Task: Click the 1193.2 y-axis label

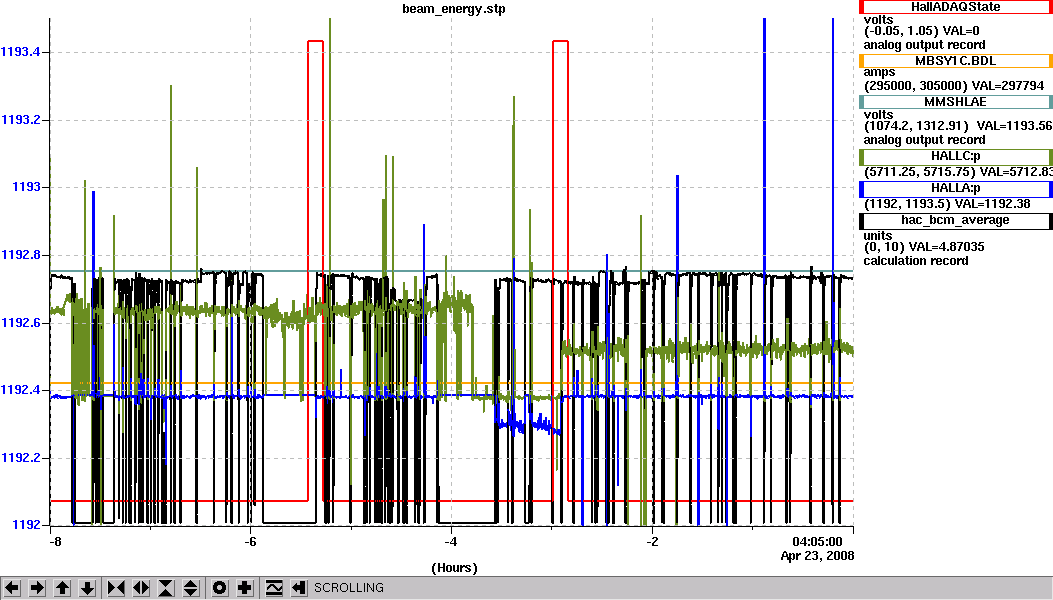Action: click(x=20, y=120)
